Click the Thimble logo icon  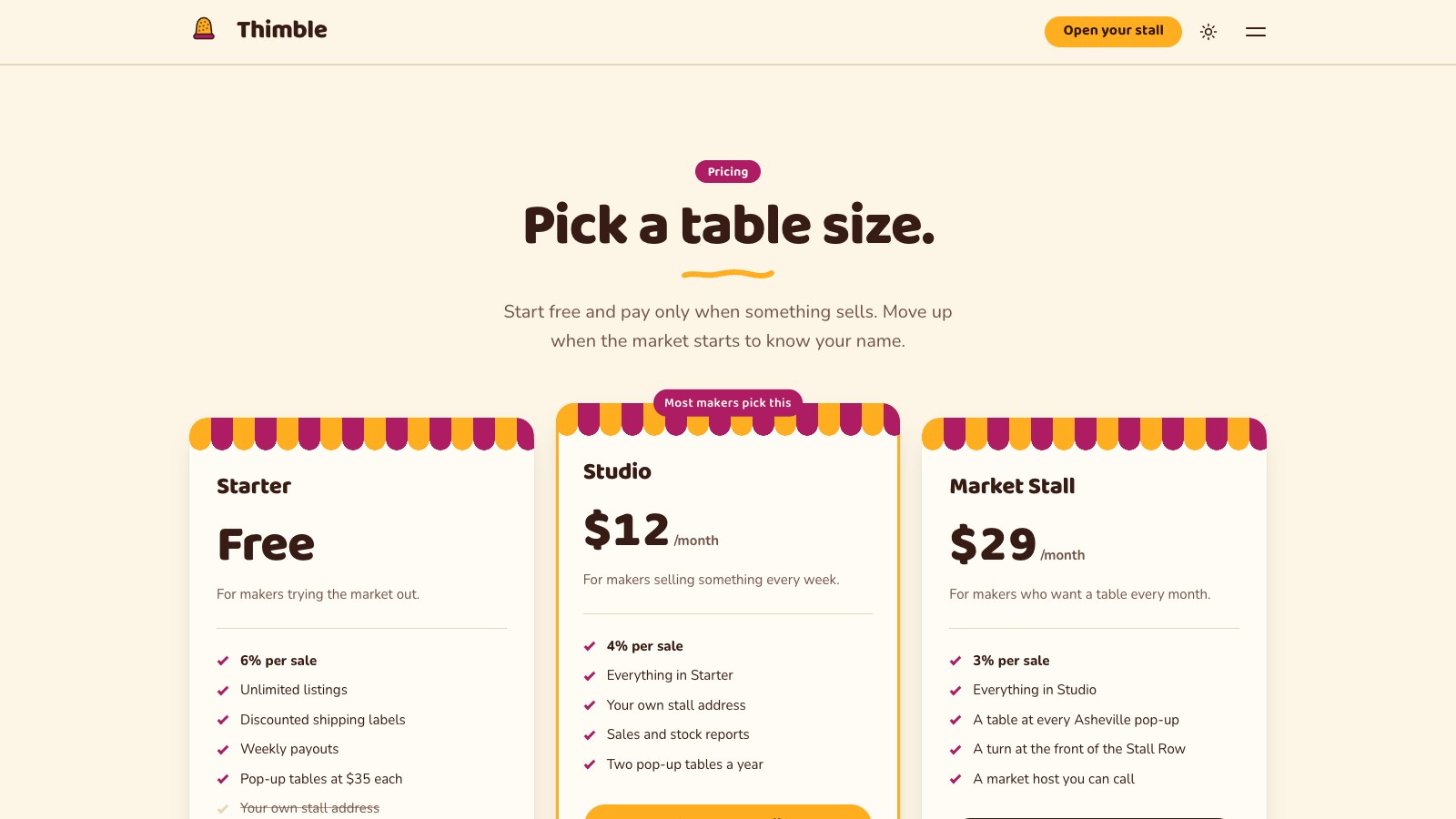pyautogui.click(x=204, y=29)
